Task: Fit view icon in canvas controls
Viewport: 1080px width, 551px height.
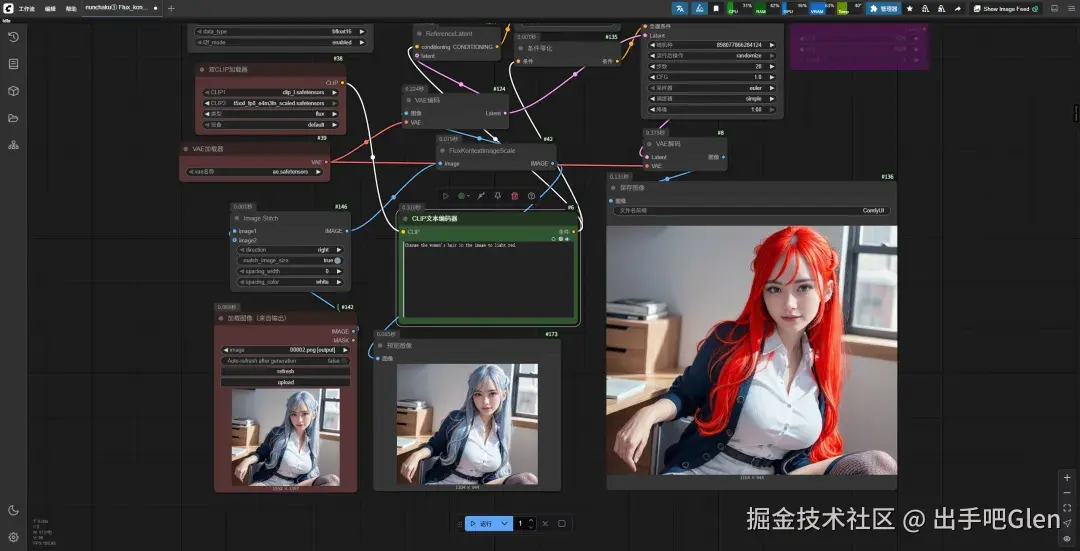Action: coord(1067,508)
